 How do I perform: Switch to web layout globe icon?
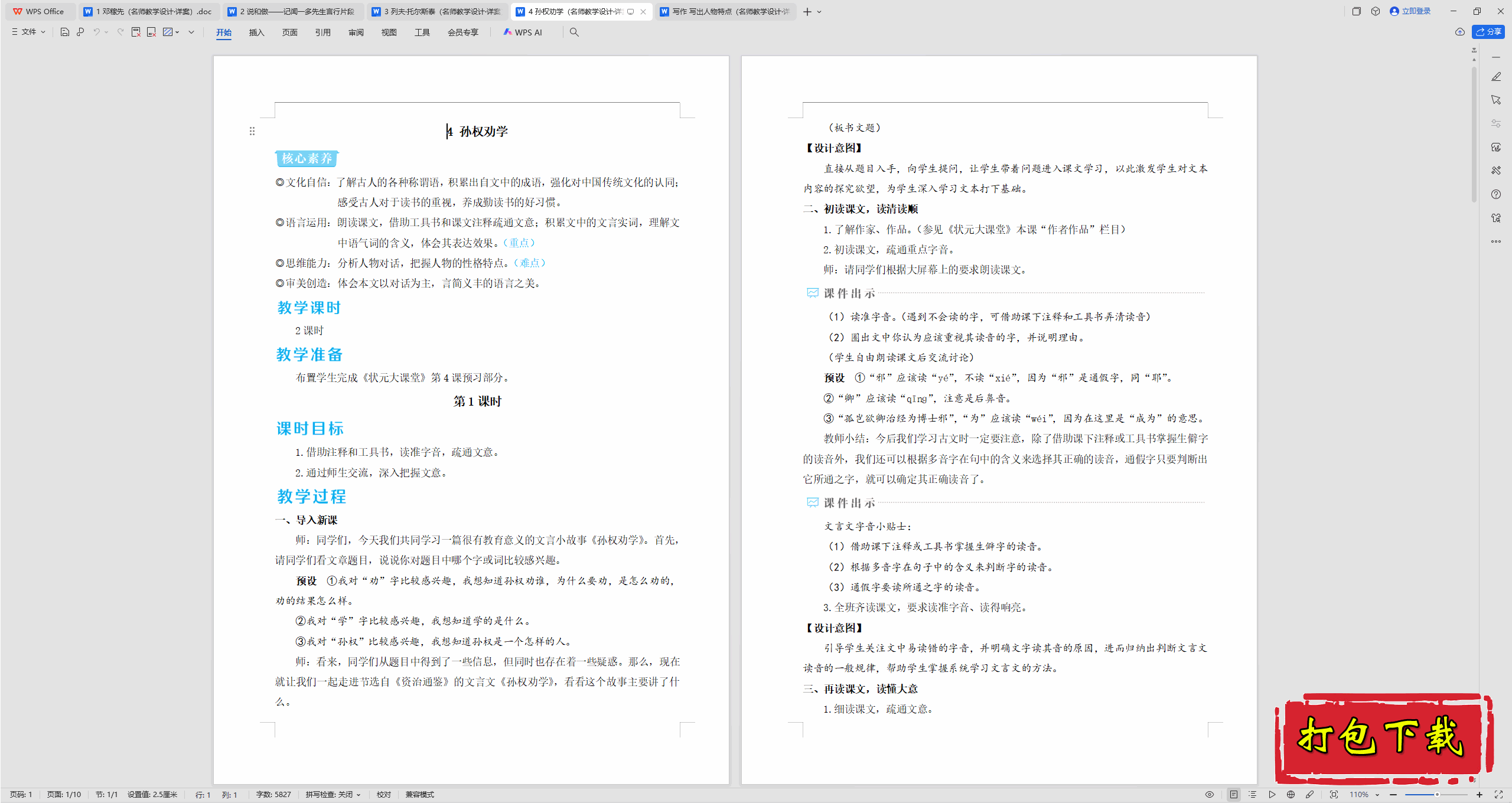(x=1291, y=795)
